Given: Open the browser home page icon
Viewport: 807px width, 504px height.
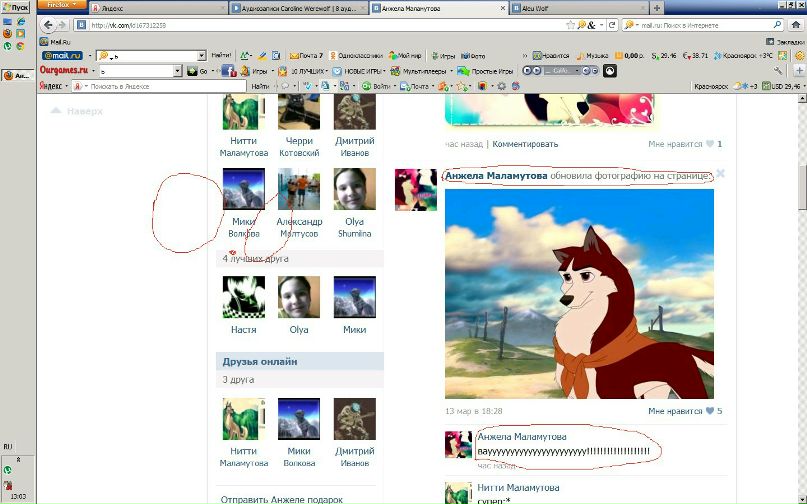Looking at the screenshot, I should click(795, 25).
